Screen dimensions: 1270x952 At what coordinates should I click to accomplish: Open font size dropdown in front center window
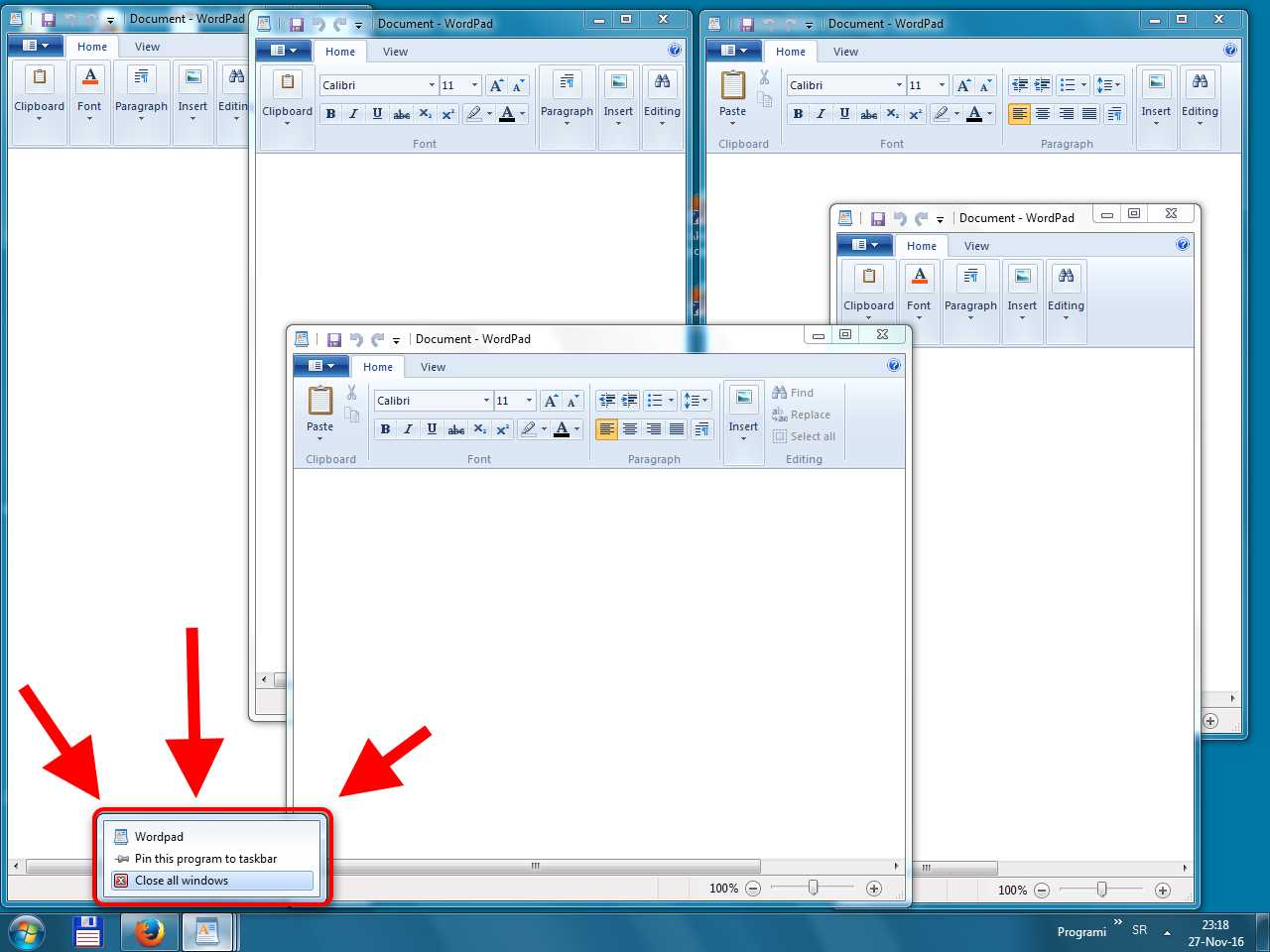click(x=529, y=401)
